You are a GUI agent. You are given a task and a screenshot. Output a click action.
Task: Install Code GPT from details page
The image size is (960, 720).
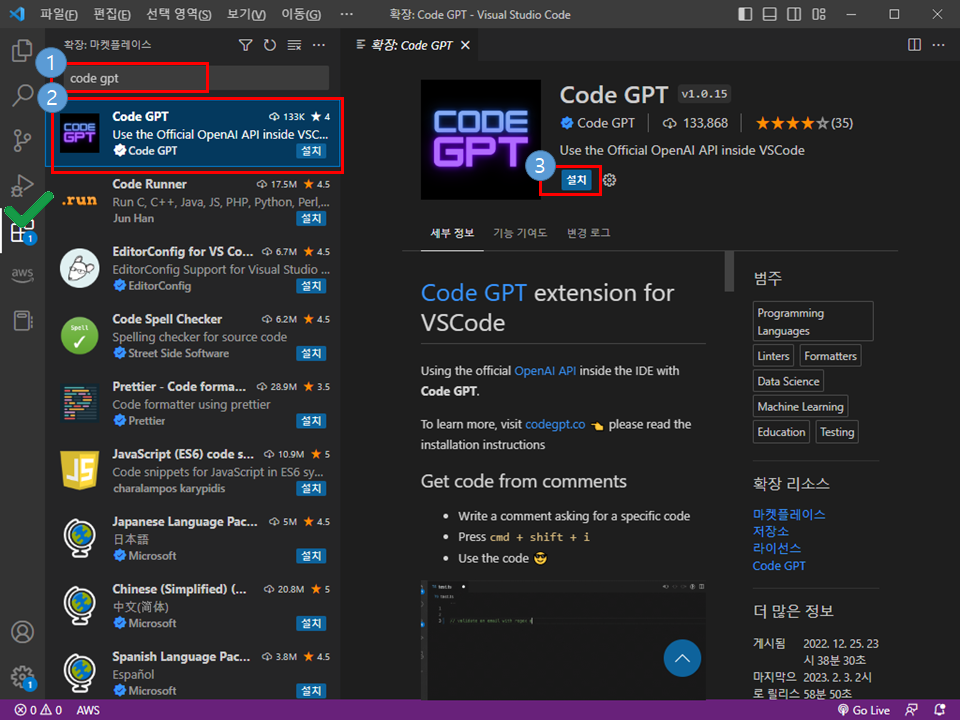576,180
